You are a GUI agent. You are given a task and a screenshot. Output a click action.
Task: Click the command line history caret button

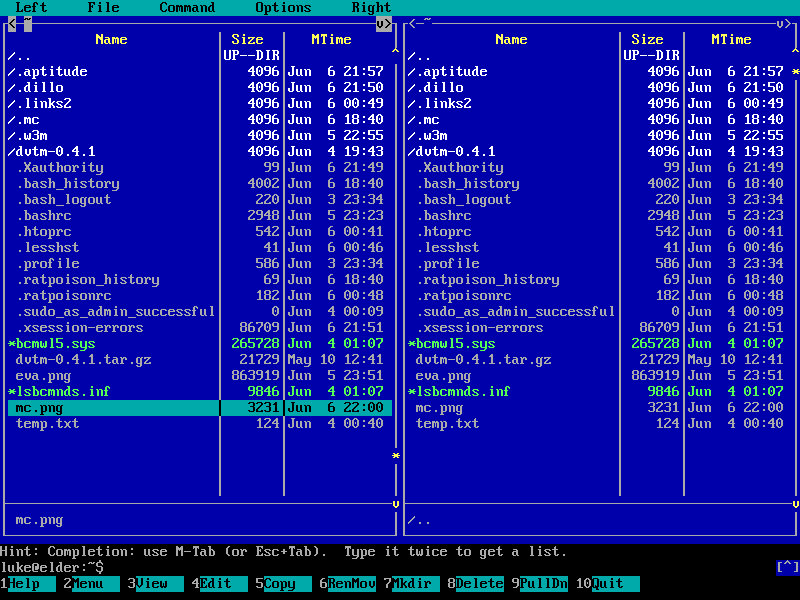coord(787,567)
